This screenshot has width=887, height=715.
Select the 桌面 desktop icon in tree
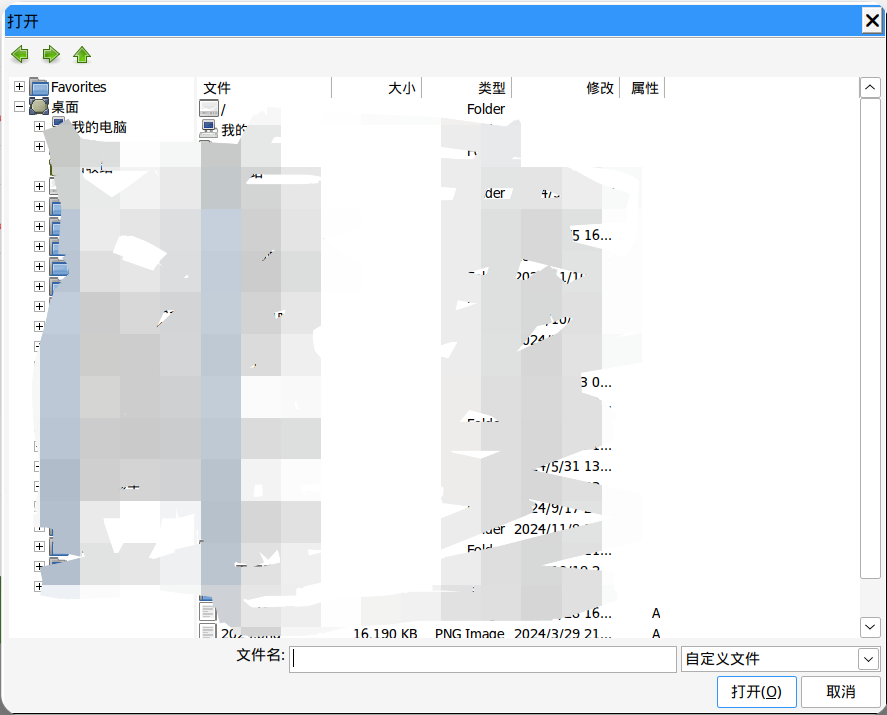click(39, 107)
